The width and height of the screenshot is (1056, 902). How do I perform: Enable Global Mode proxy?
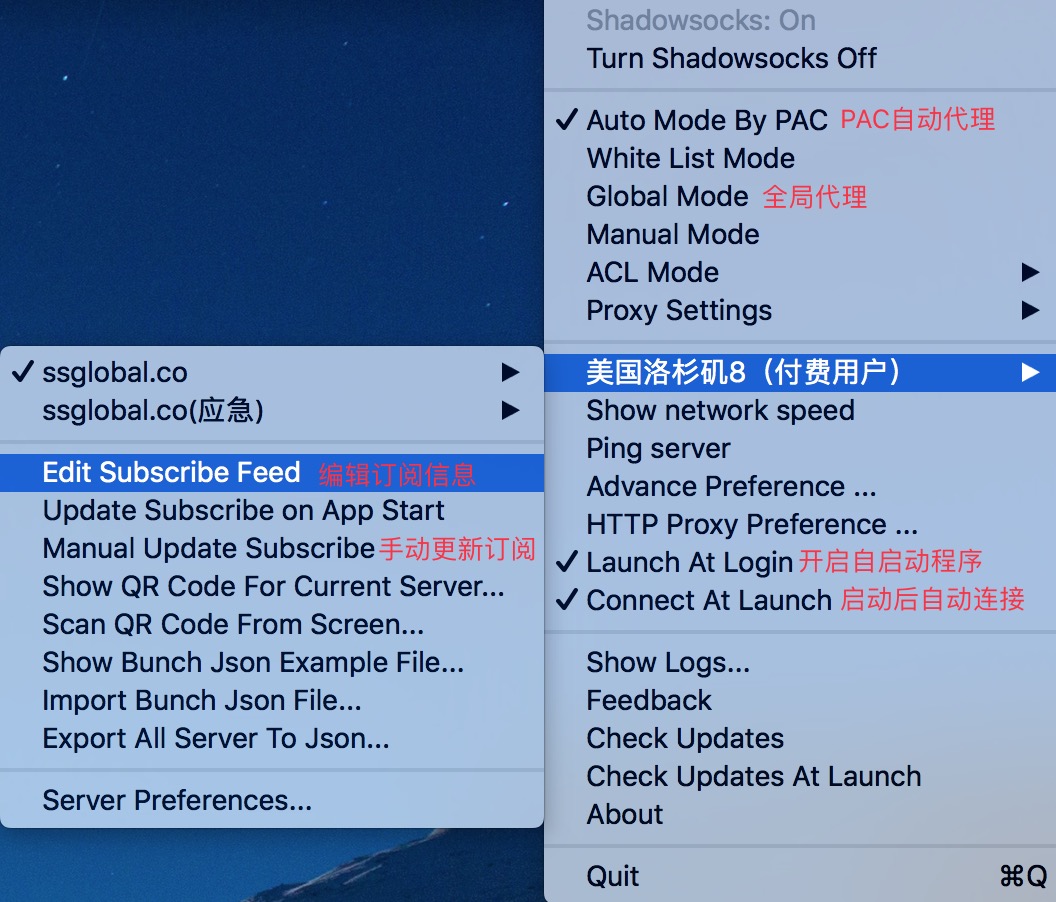[799, 197]
